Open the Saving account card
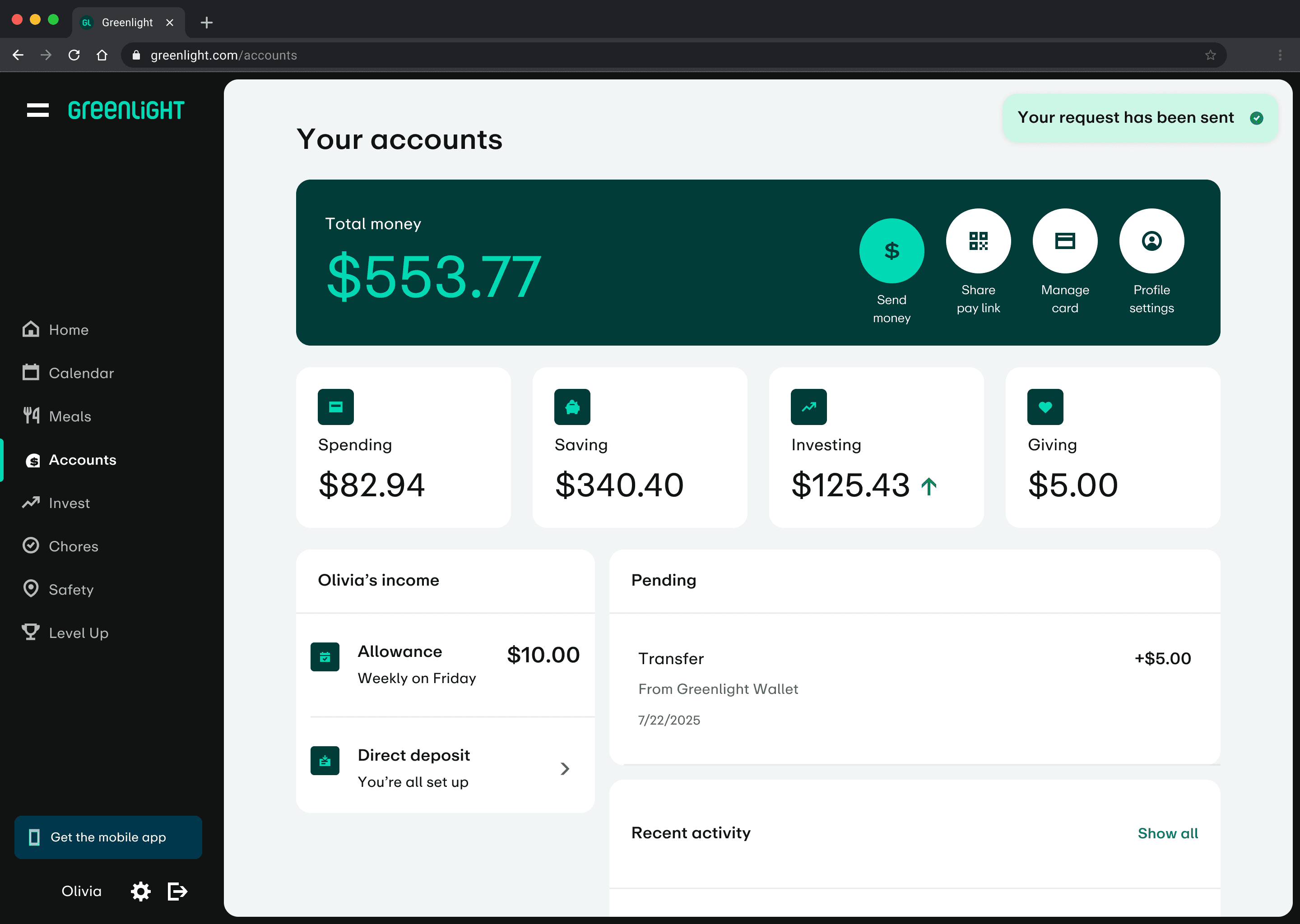The height and width of the screenshot is (924, 1300). 639,447
